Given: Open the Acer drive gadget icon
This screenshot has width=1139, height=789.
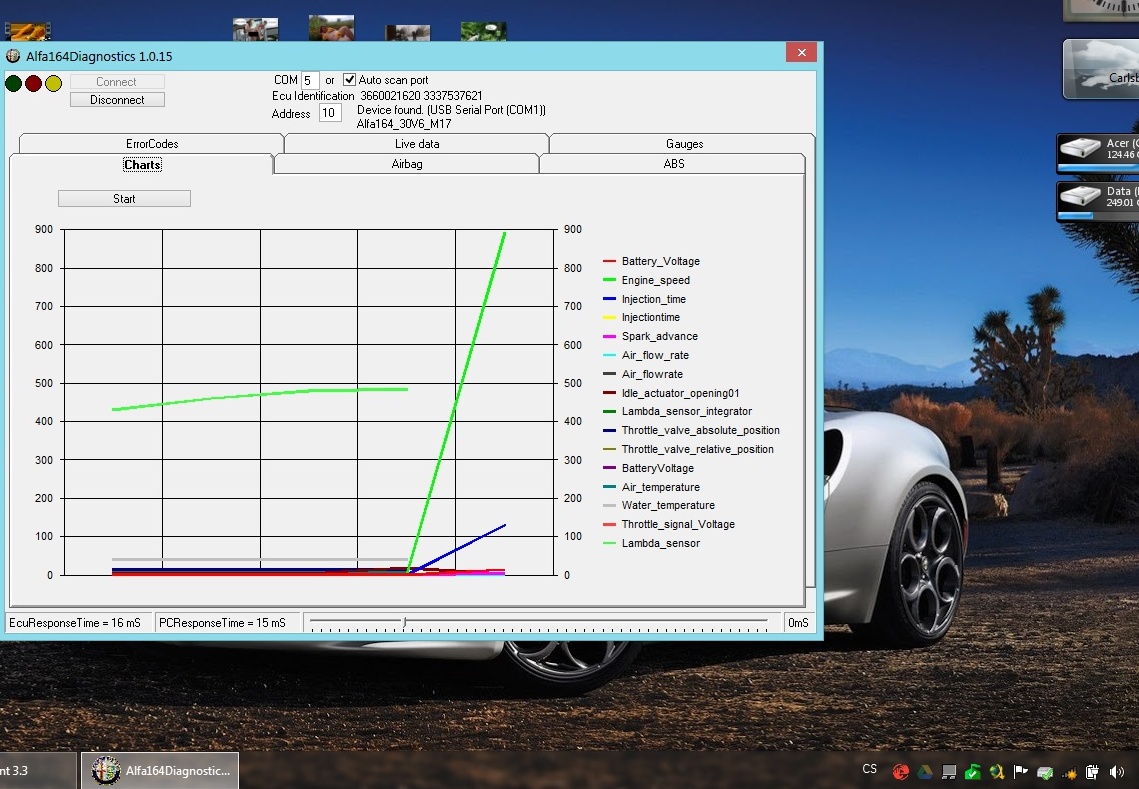Looking at the screenshot, I should pos(1080,150).
